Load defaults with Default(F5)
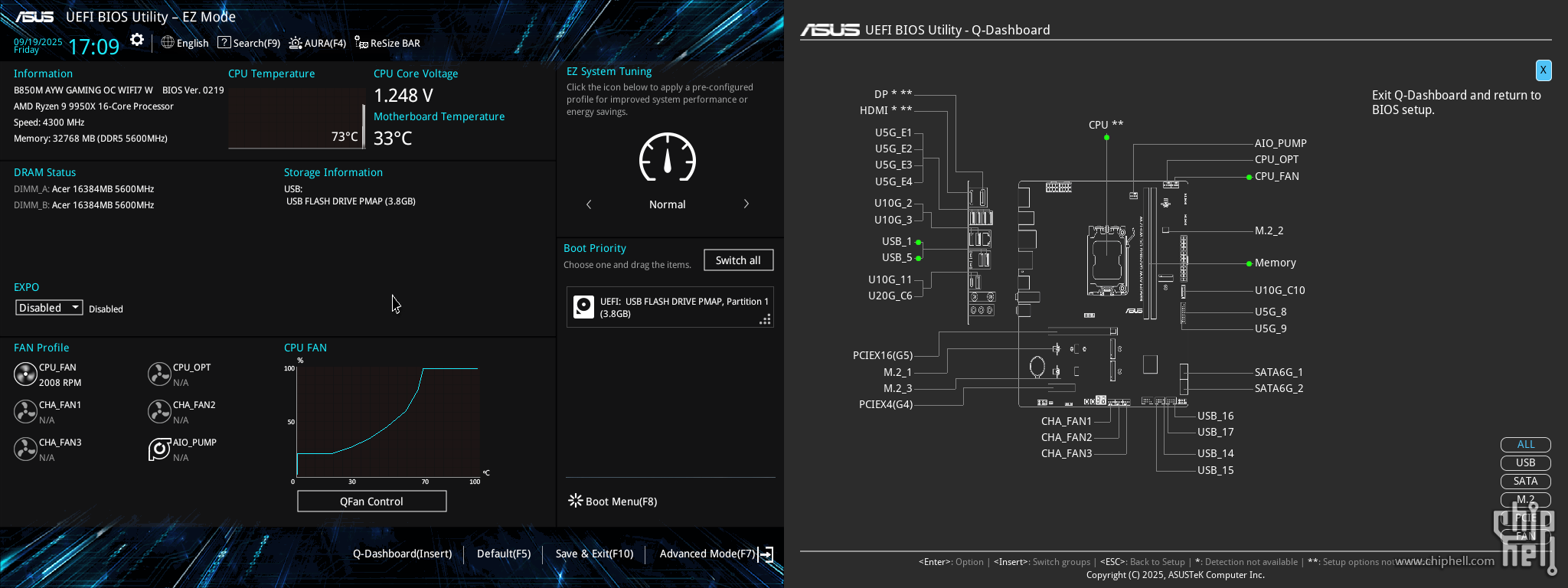This screenshot has height=588, width=1568. click(x=503, y=554)
